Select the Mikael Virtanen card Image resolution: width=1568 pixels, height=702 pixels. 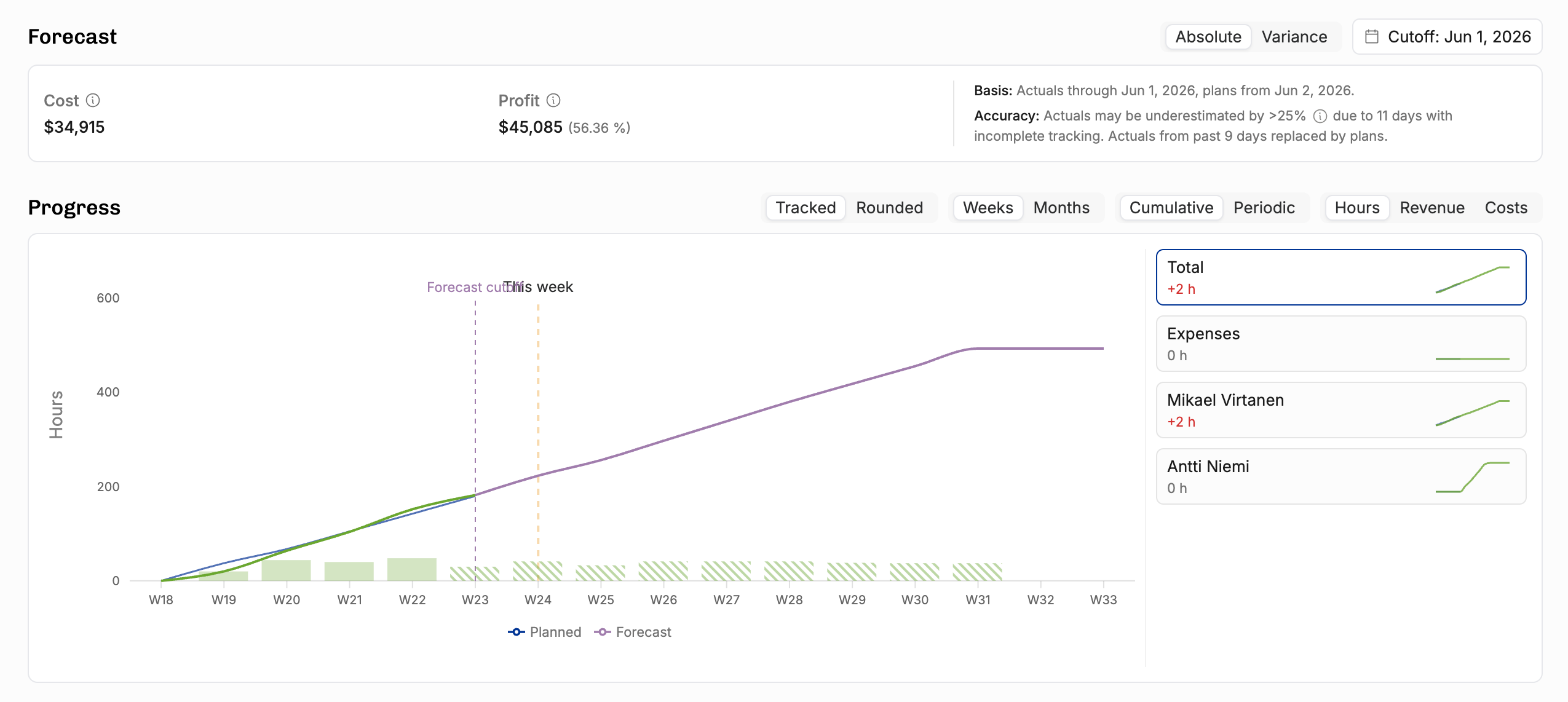1341,410
